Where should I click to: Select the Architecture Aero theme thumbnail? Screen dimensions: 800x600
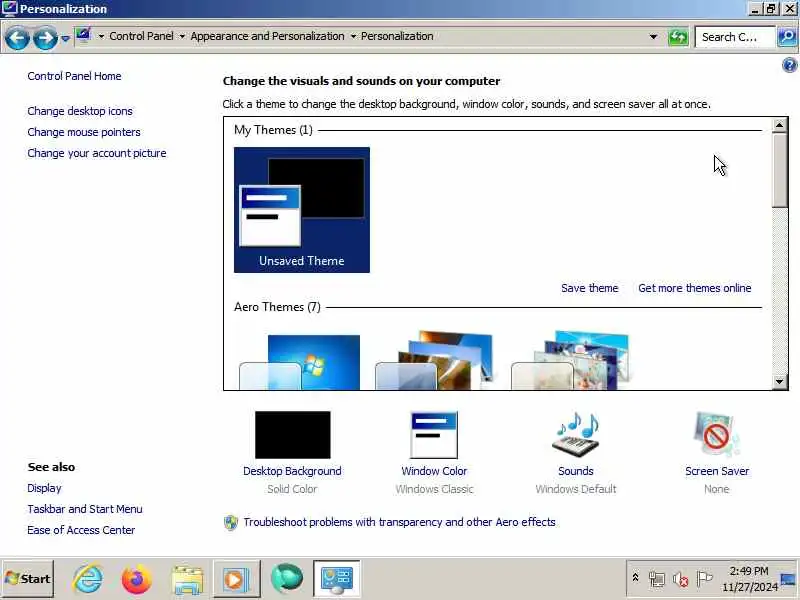[435, 360]
